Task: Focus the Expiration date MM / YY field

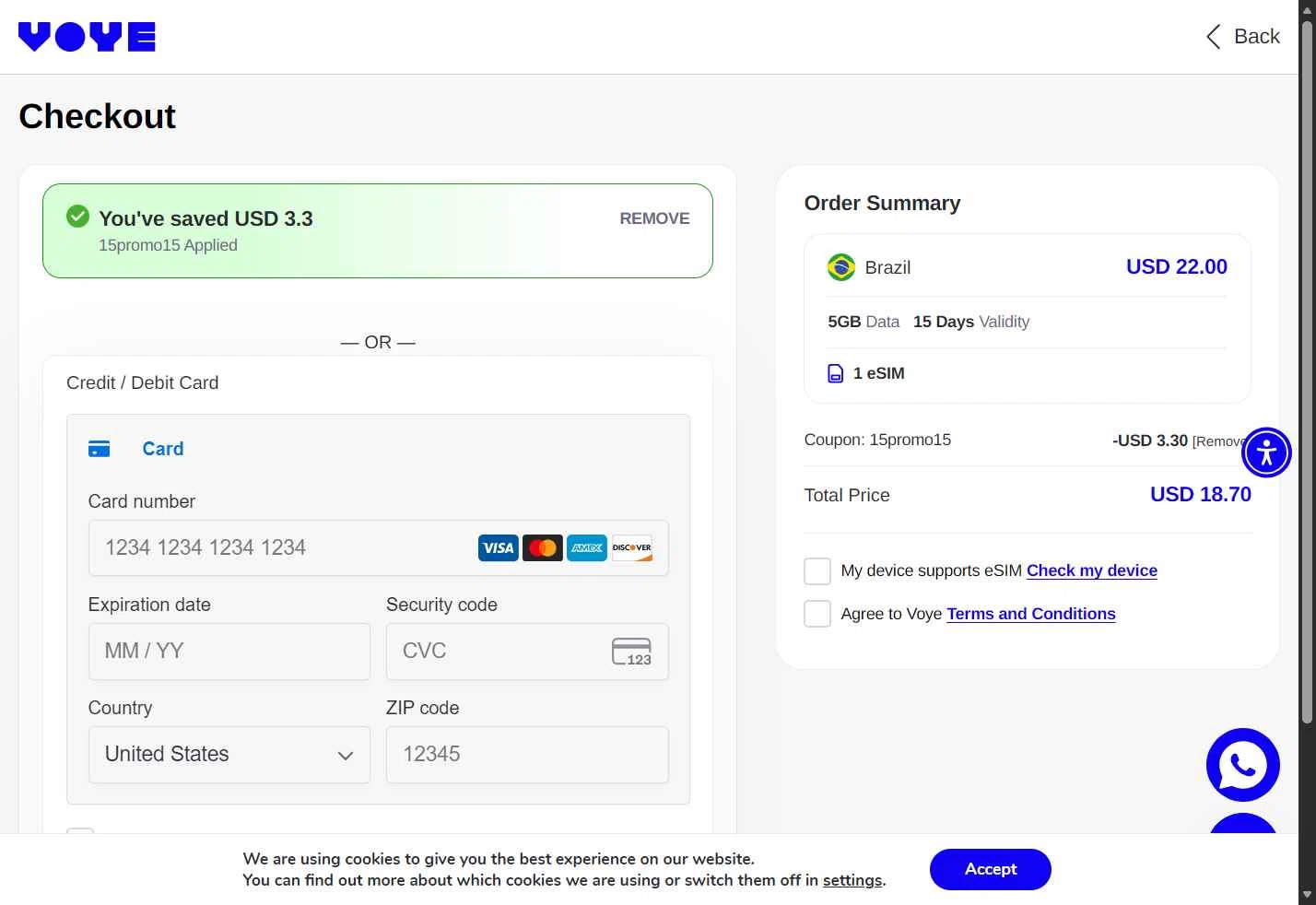Action: (x=229, y=651)
